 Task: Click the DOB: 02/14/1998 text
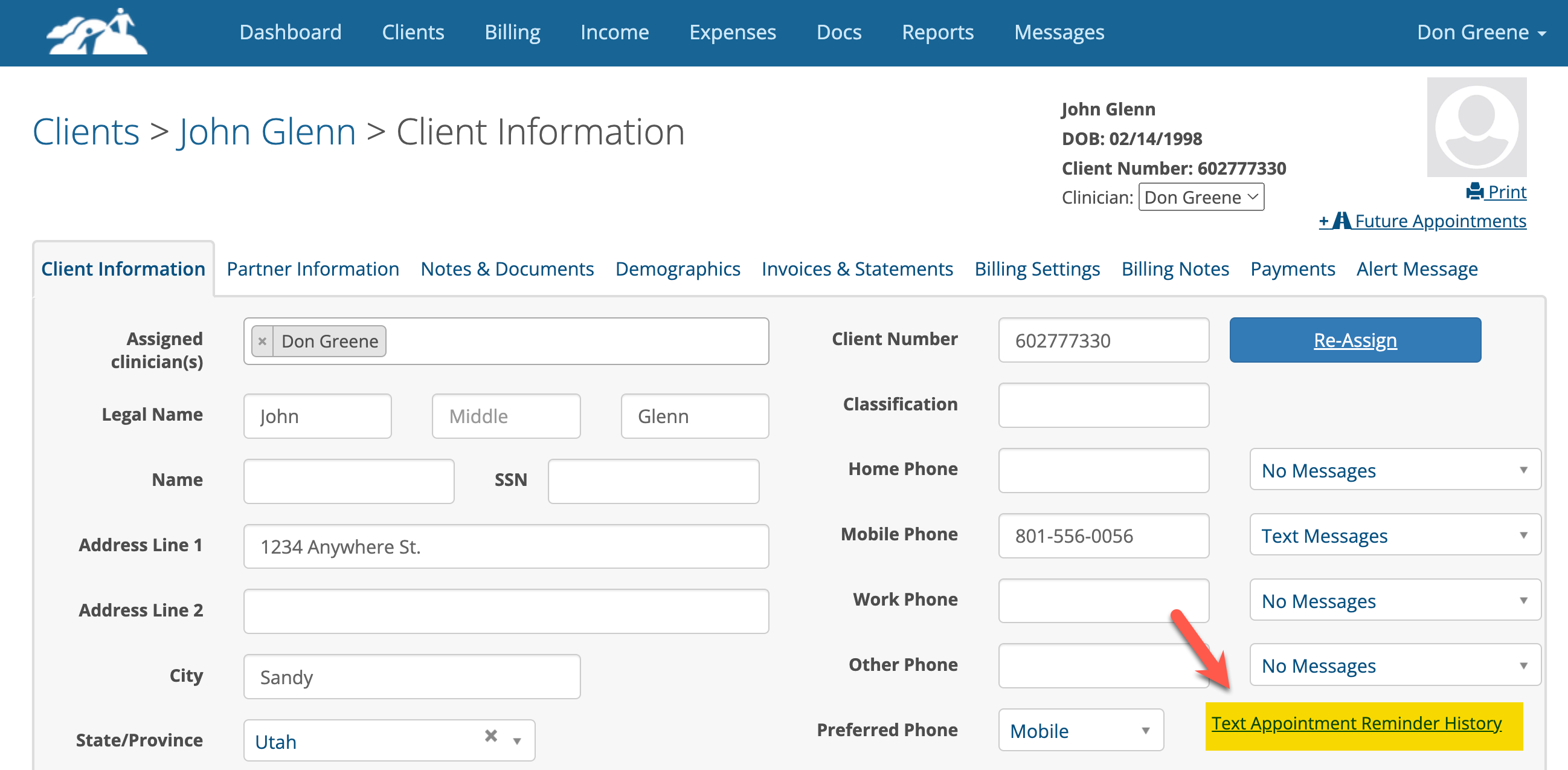coord(1131,139)
